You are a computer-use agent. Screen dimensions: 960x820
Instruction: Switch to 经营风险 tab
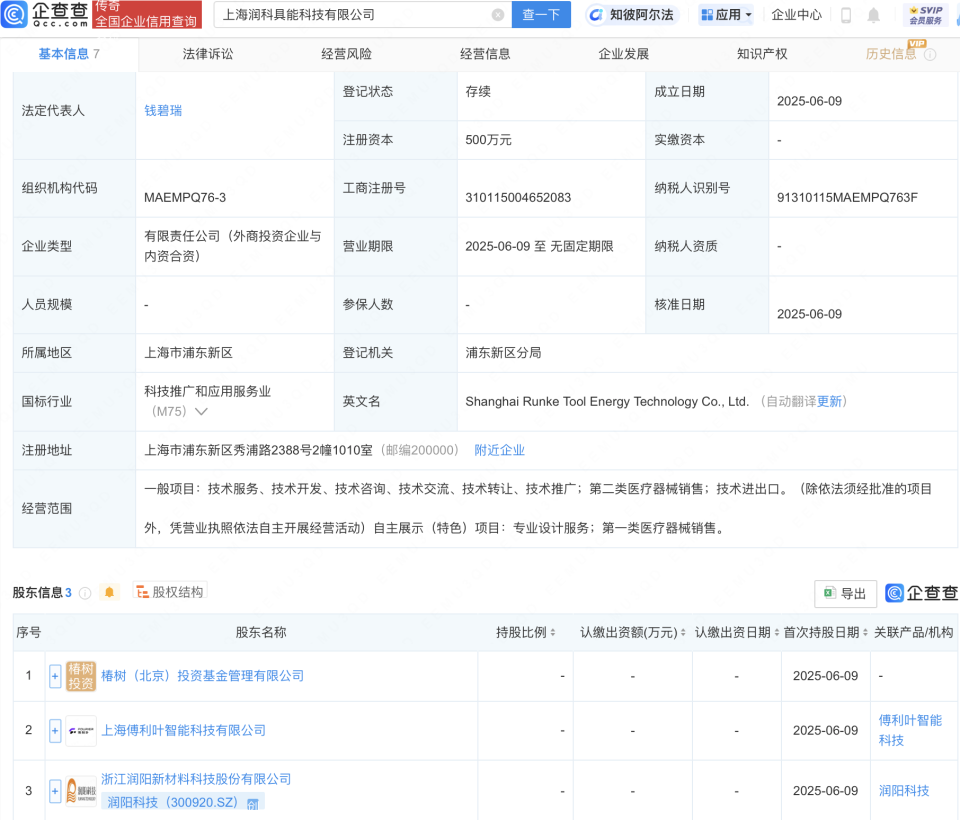click(347, 54)
